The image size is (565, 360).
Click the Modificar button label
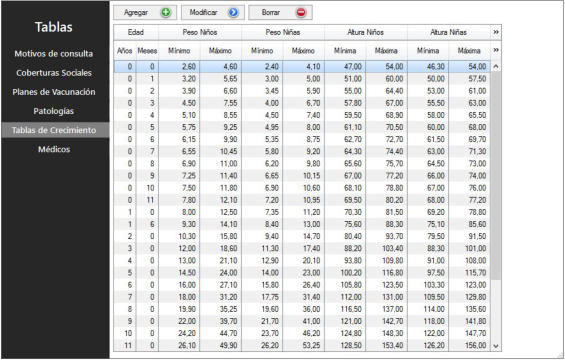click(x=204, y=13)
